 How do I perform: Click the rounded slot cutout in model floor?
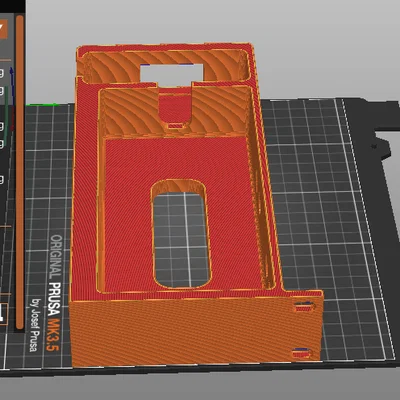[x=181, y=234]
